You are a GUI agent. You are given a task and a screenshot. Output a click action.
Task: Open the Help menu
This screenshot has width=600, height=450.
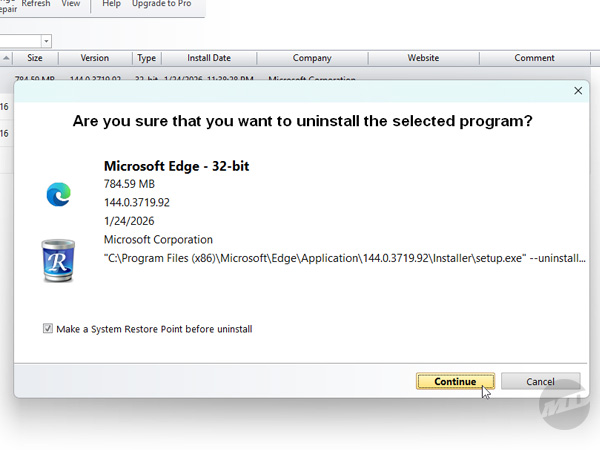tap(111, 4)
